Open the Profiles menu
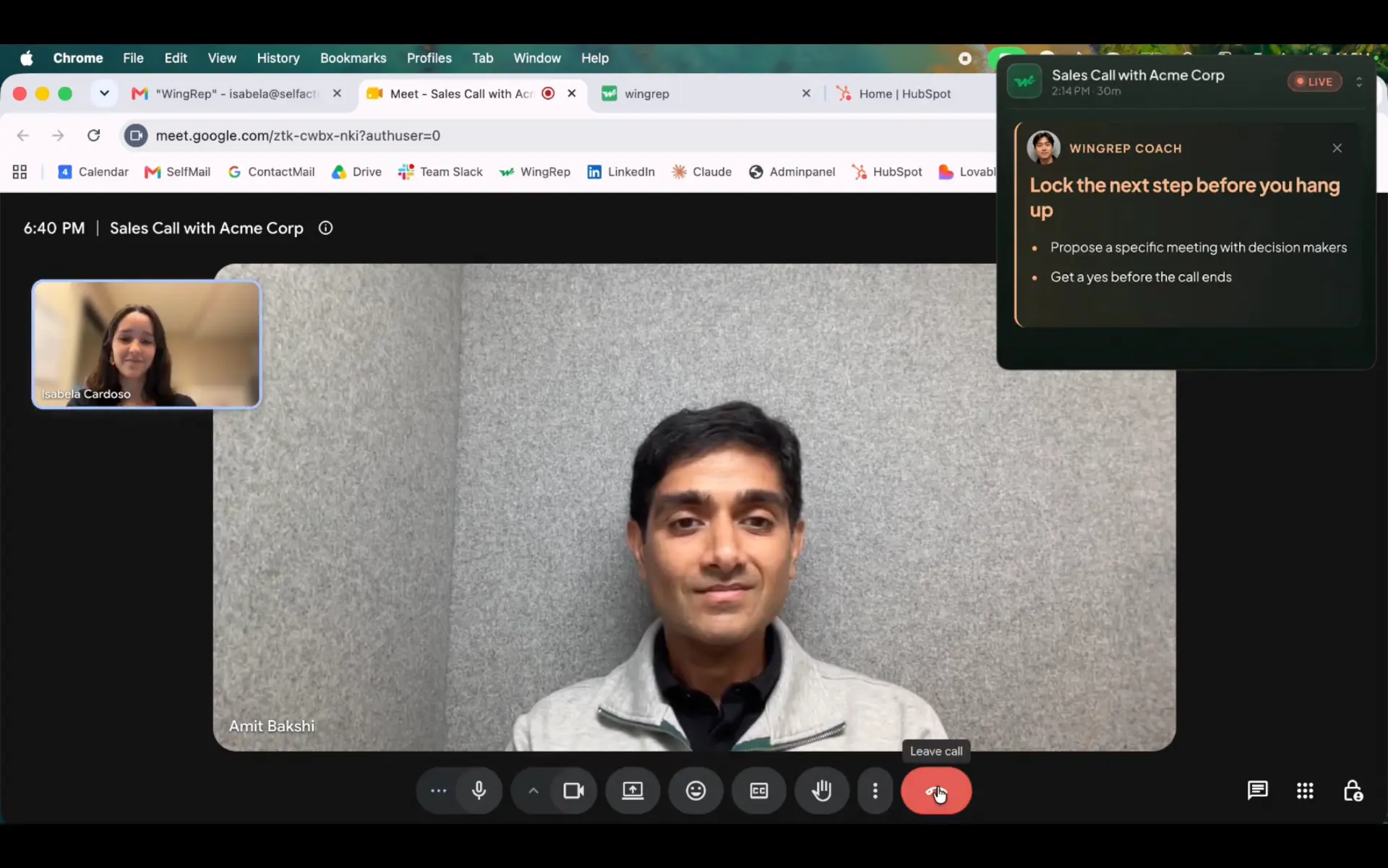Viewport: 1388px width, 868px height. (x=429, y=58)
